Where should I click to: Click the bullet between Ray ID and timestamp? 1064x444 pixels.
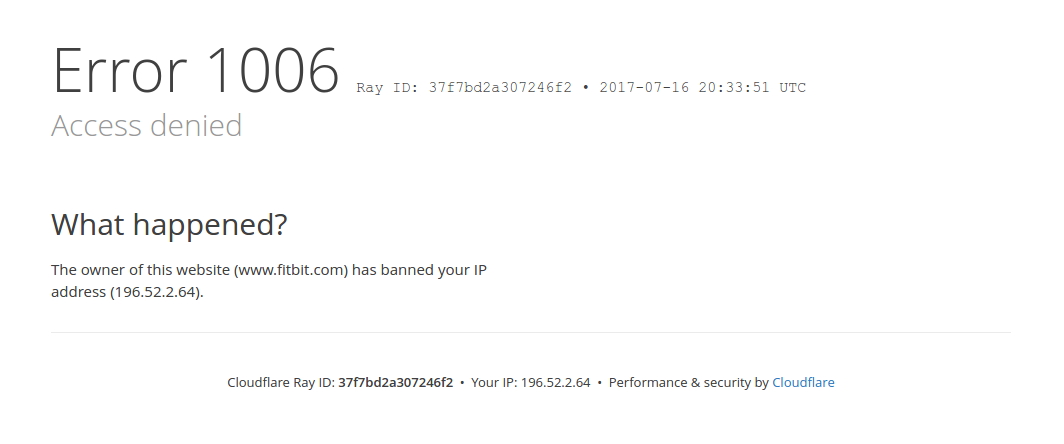(x=586, y=88)
